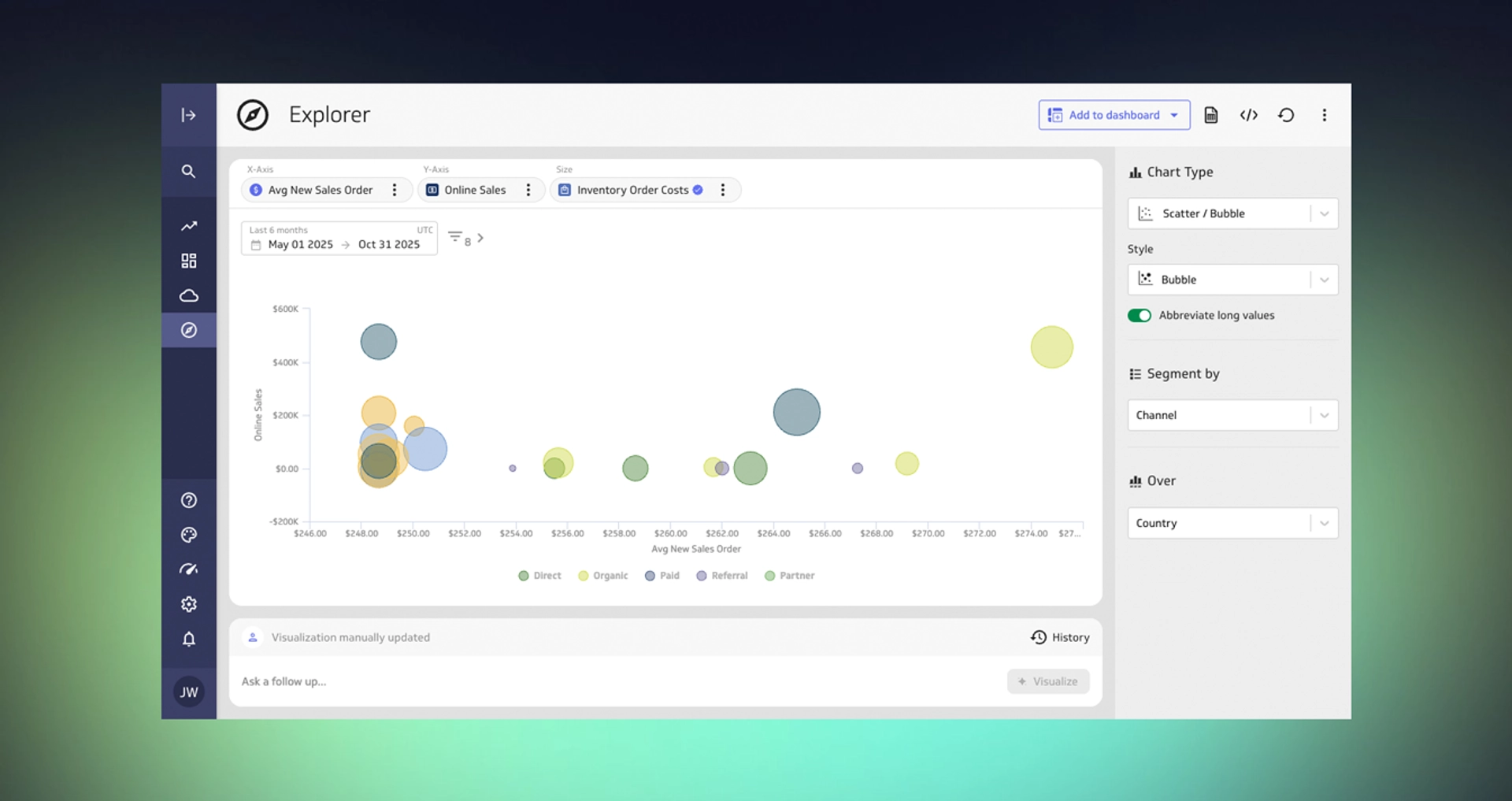Enable the Abbreviate long values toggle
1512x801 pixels.
[x=1140, y=315]
